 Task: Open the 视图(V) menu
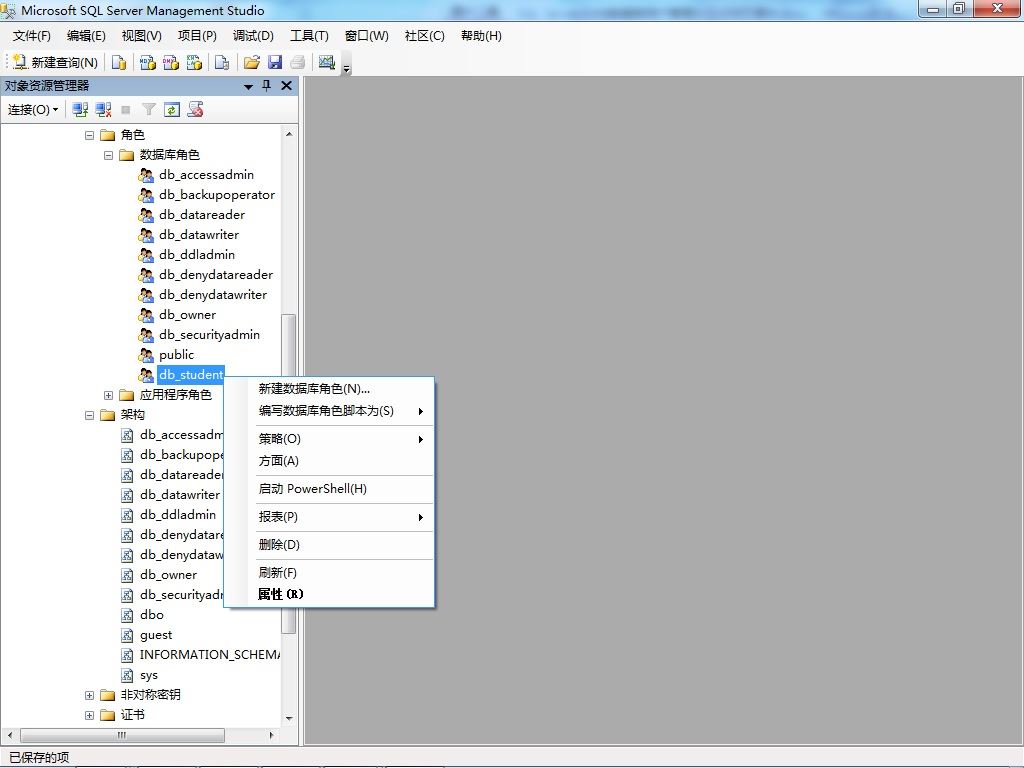tap(142, 36)
